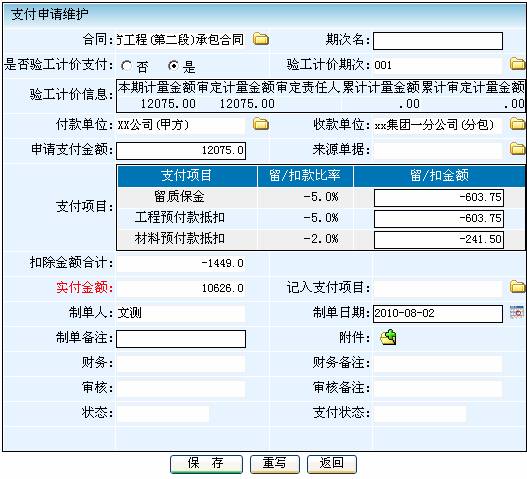Open the 制单日期 calendar picker icon
Viewport: 527px width, 479px height.
(x=517, y=312)
